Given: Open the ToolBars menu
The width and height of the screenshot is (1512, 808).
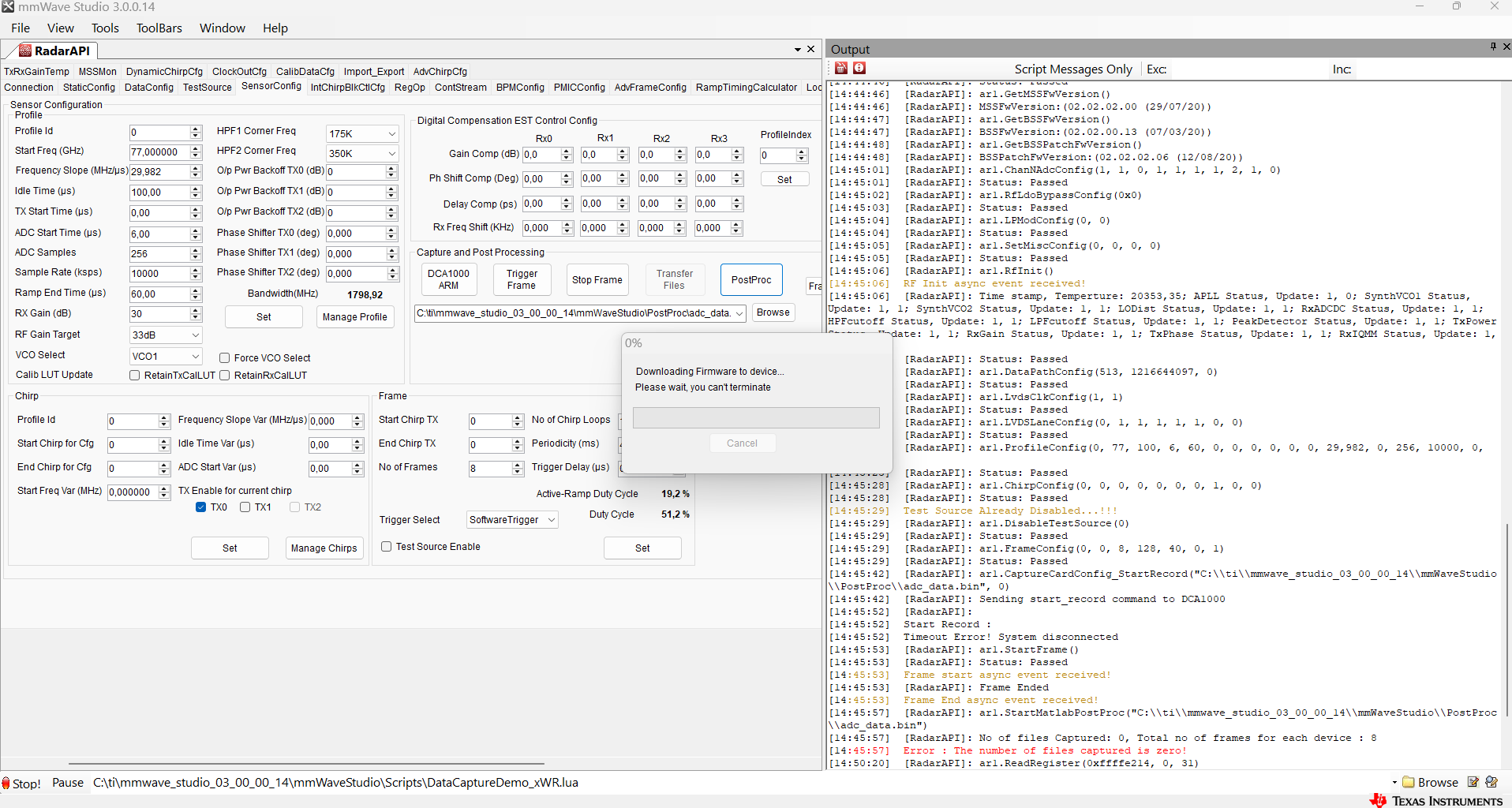Looking at the screenshot, I should [x=159, y=28].
